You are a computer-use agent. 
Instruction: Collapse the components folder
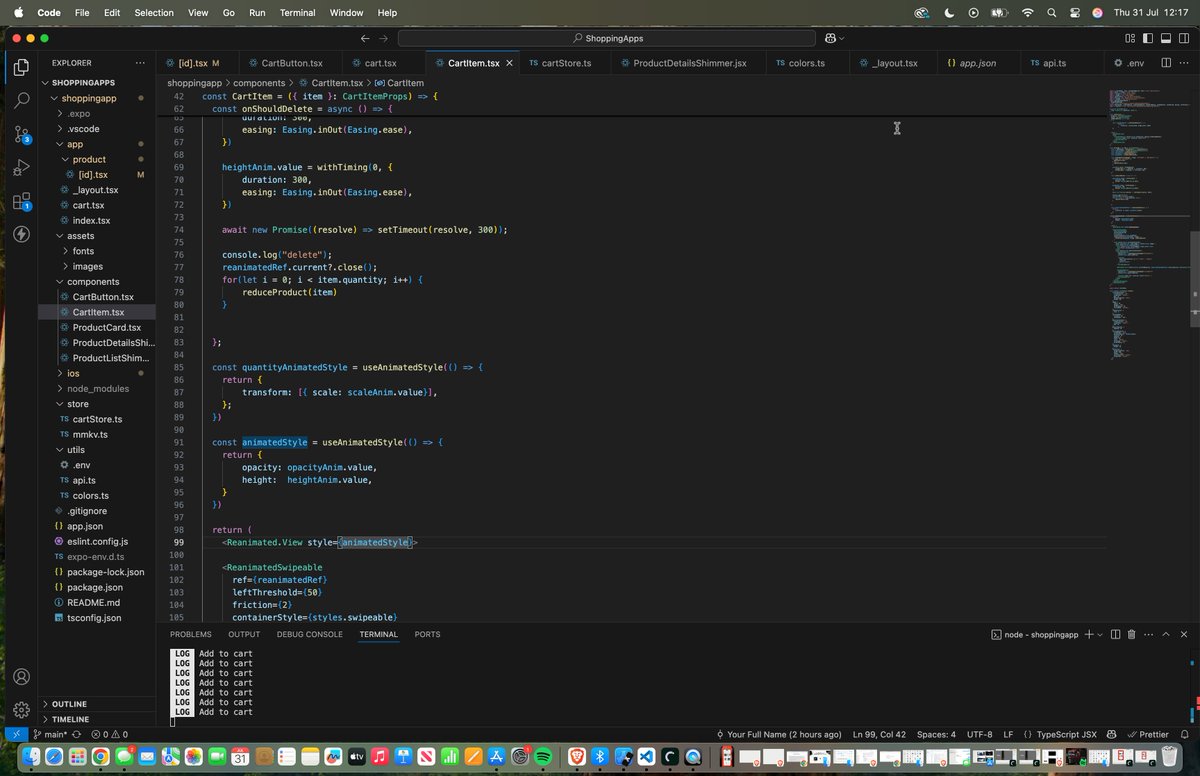click(93, 281)
